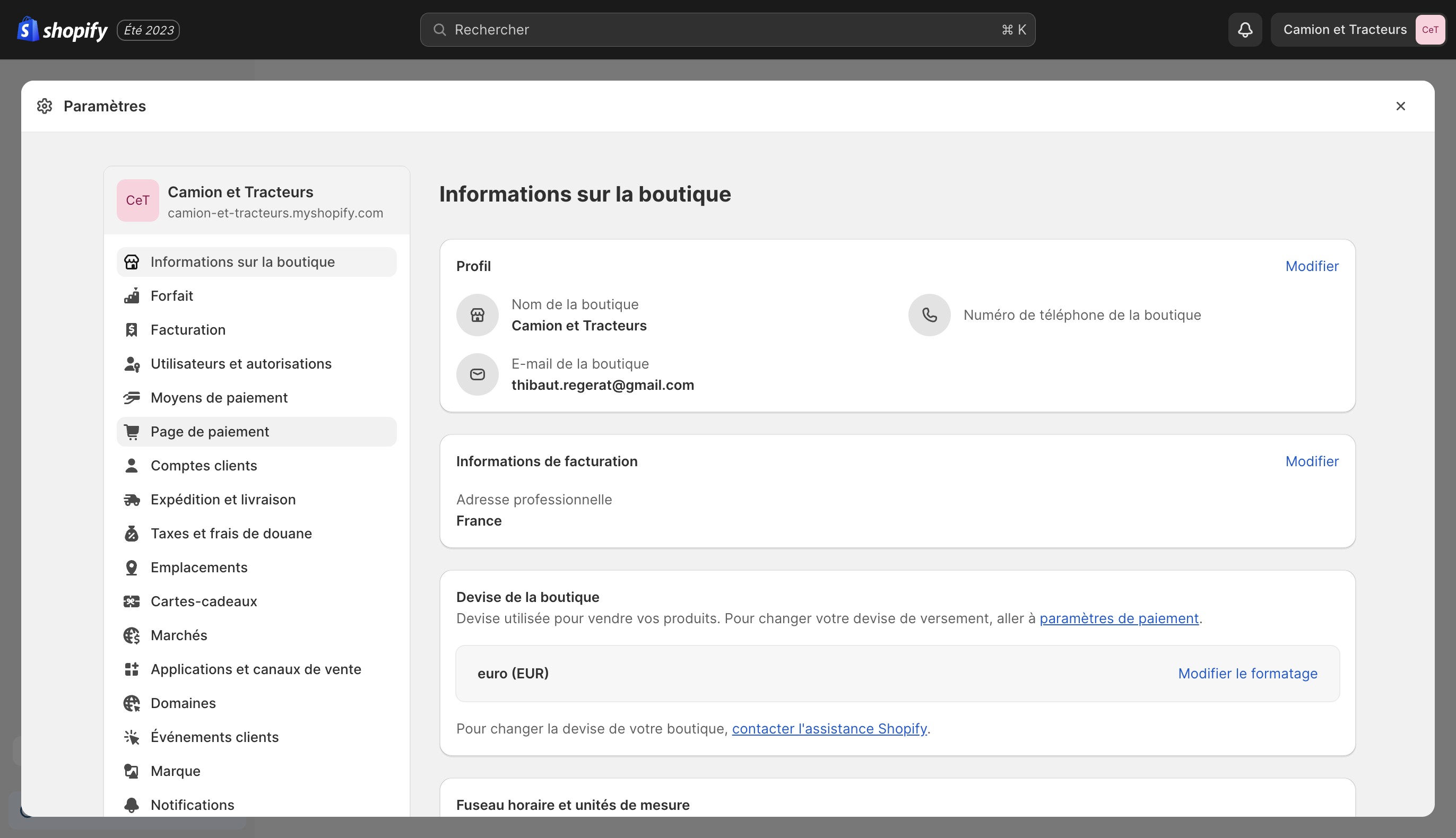Click the Expédition et livraison truck icon

131,500
